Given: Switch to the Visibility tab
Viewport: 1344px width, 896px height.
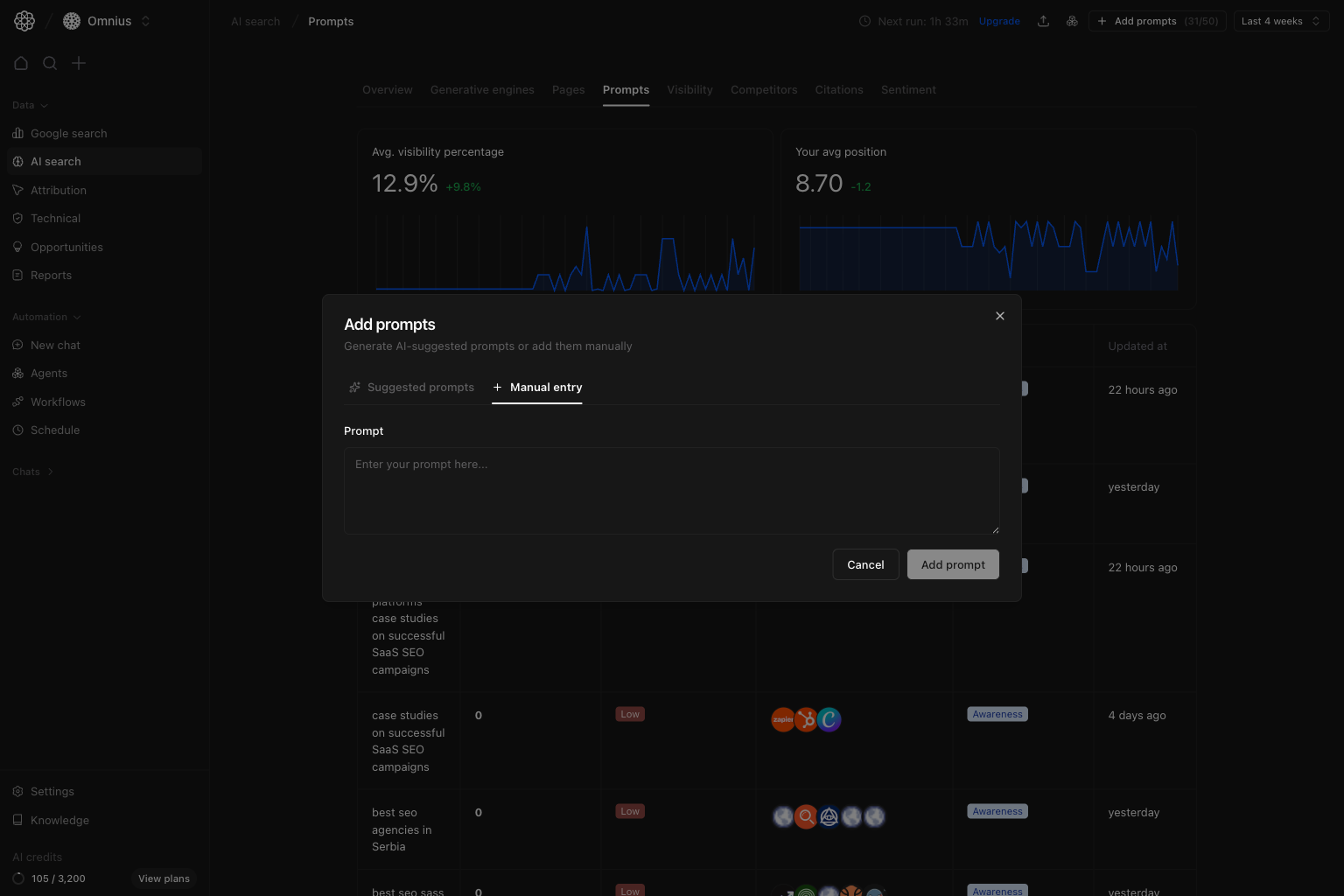Looking at the screenshot, I should [x=689, y=90].
